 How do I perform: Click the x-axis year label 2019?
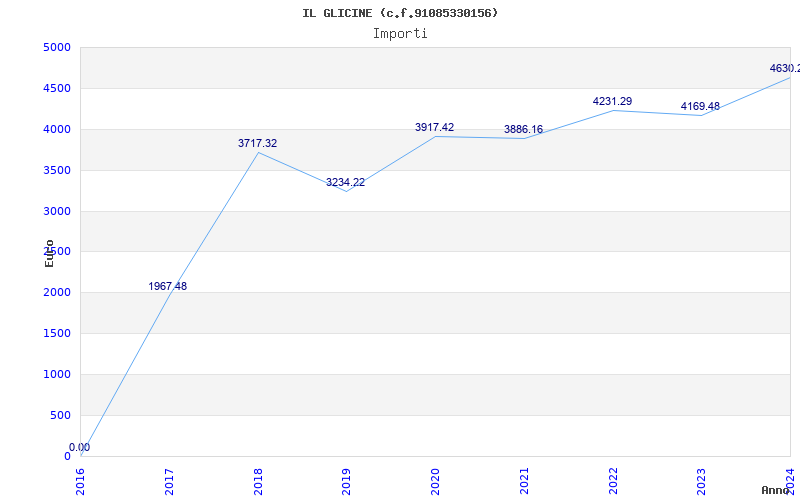346,481
